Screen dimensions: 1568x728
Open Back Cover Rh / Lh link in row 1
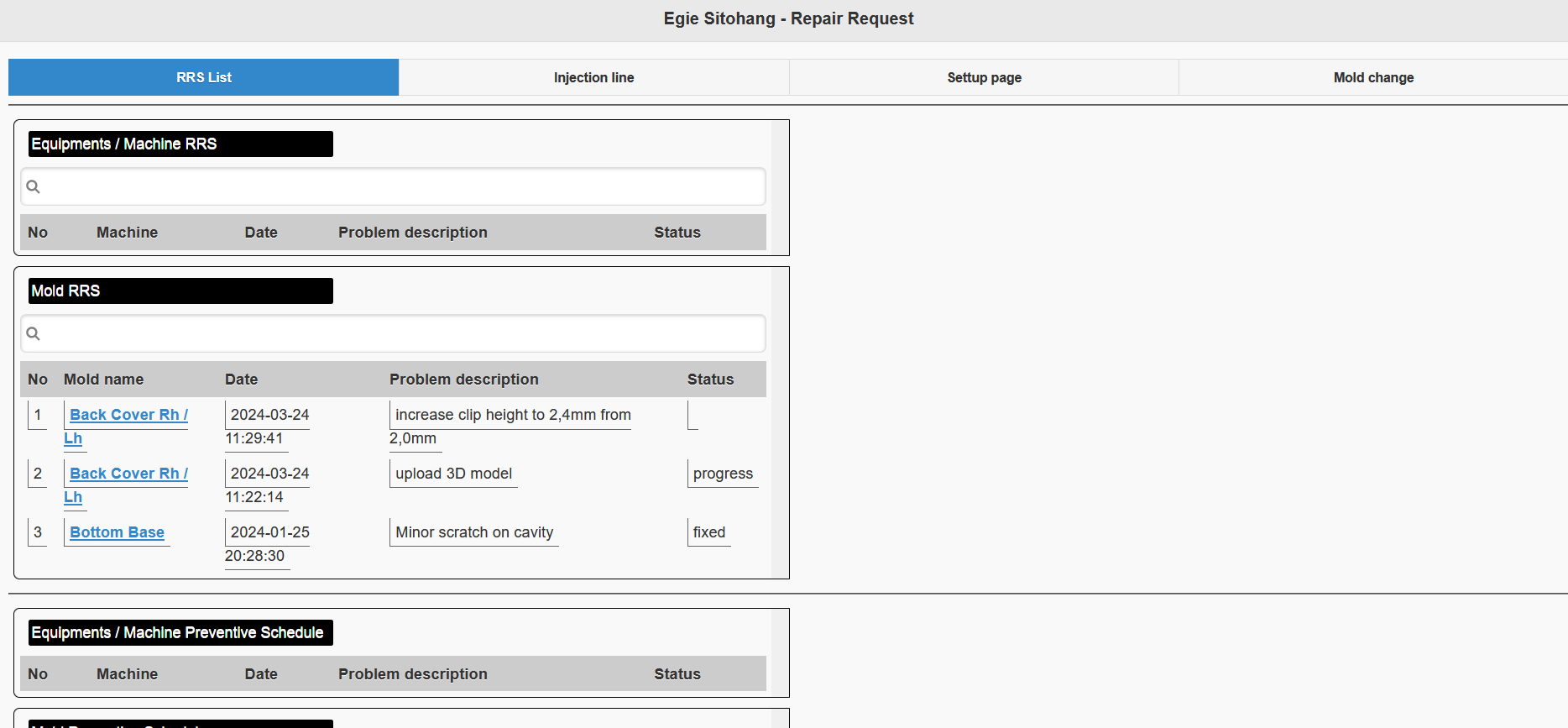pos(128,415)
